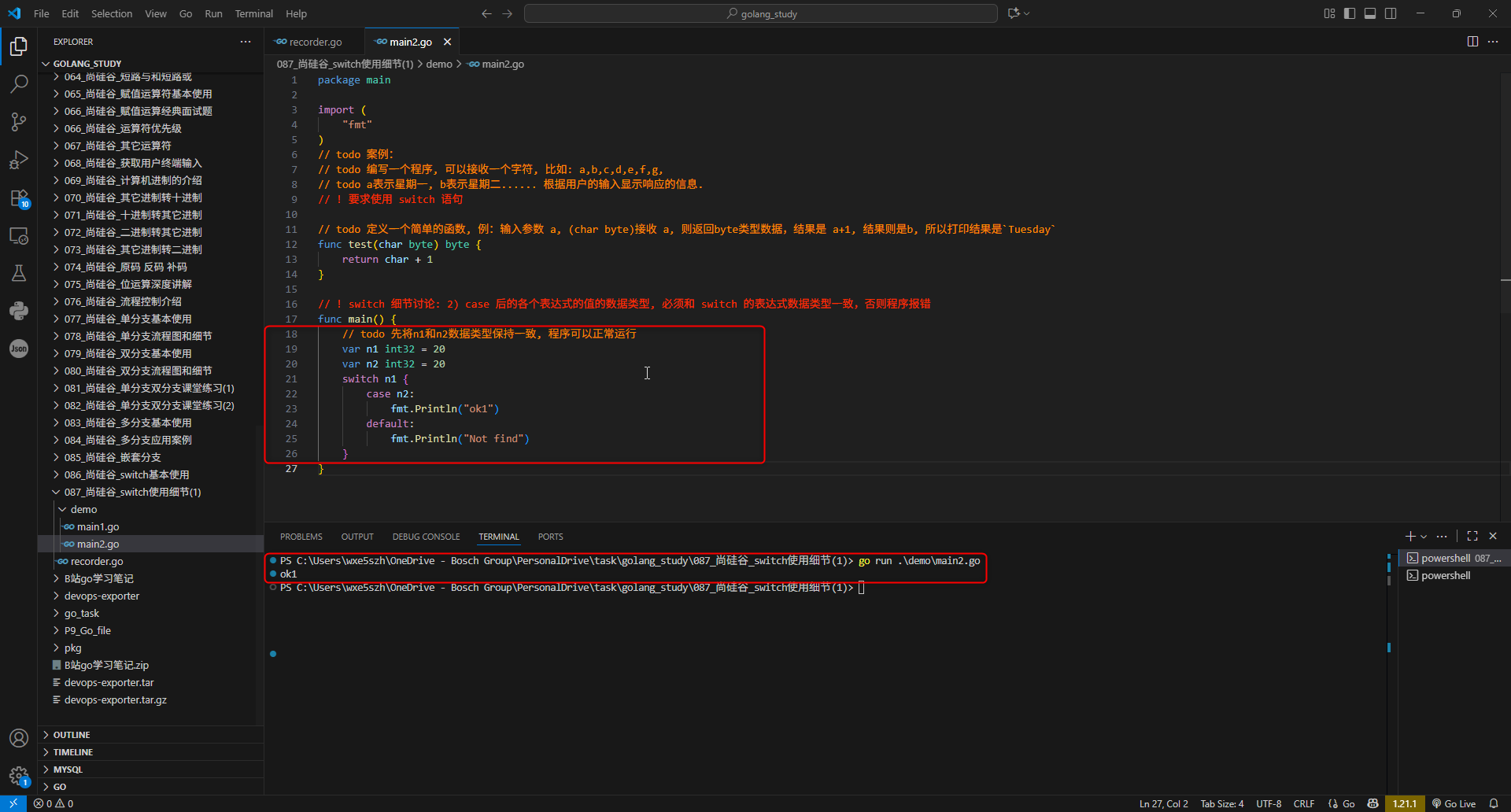Click the golang_study command center search box
Image resolution: width=1511 pixels, height=812 pixels.
(761, 13)
